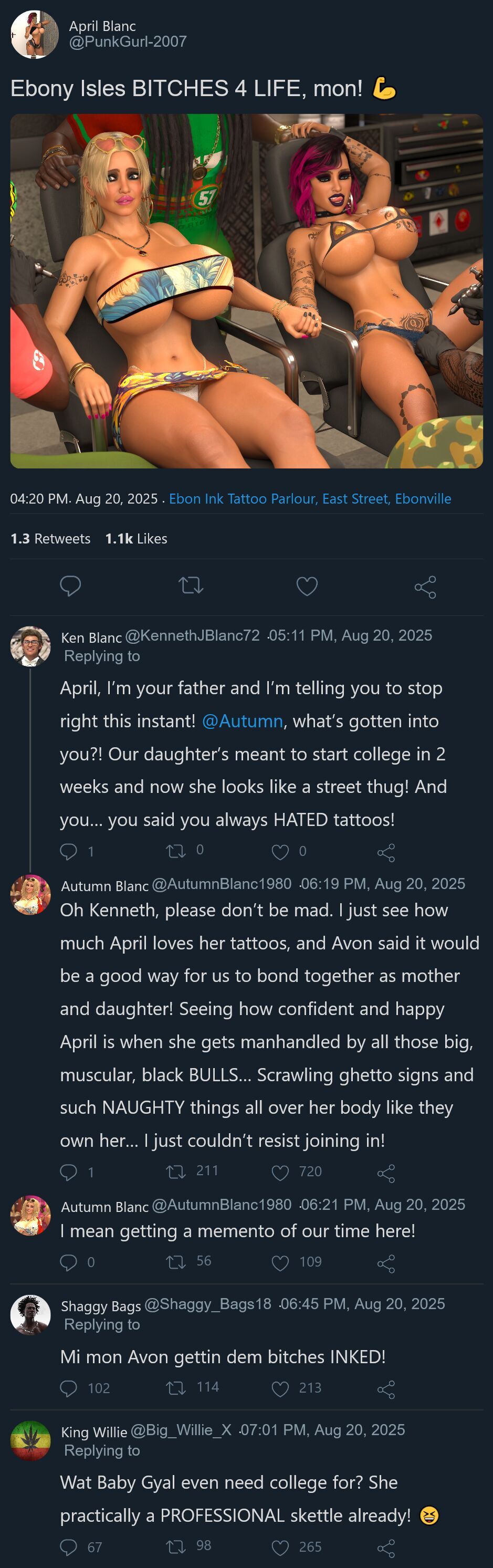The image size is (493, 1568).
Task: Open the @Big_Willie_X profile handle
Action: point(181,1429)
